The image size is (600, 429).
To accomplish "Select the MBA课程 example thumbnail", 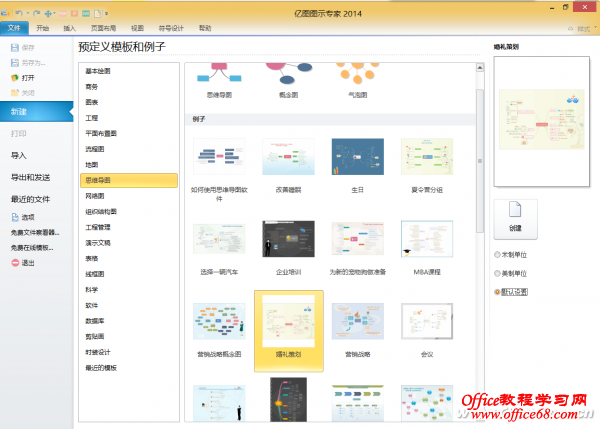I will tap(427, 239).
